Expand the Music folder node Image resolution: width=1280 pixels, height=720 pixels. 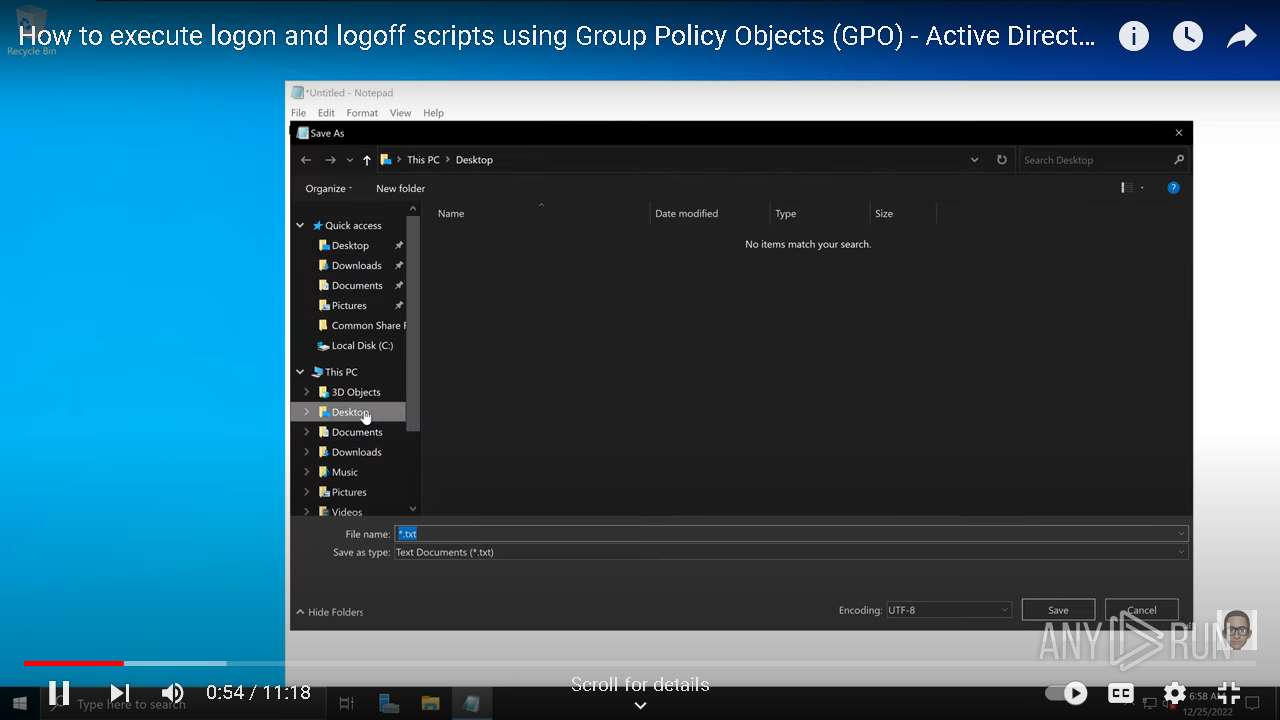click(x=307, y=472)
